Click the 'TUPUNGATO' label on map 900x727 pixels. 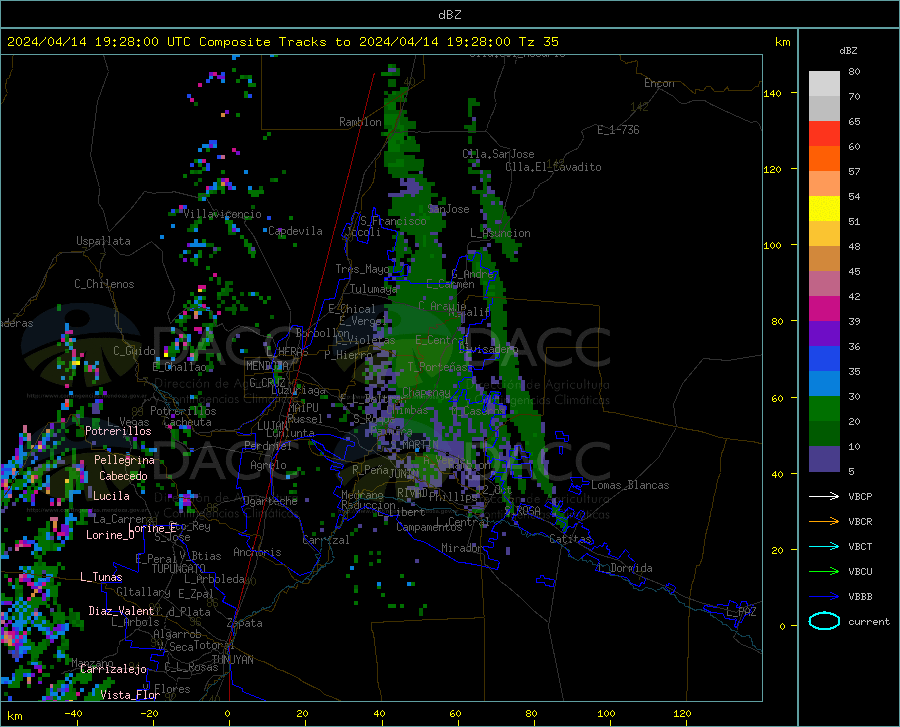pyautogui.click(x=179, y=569)
